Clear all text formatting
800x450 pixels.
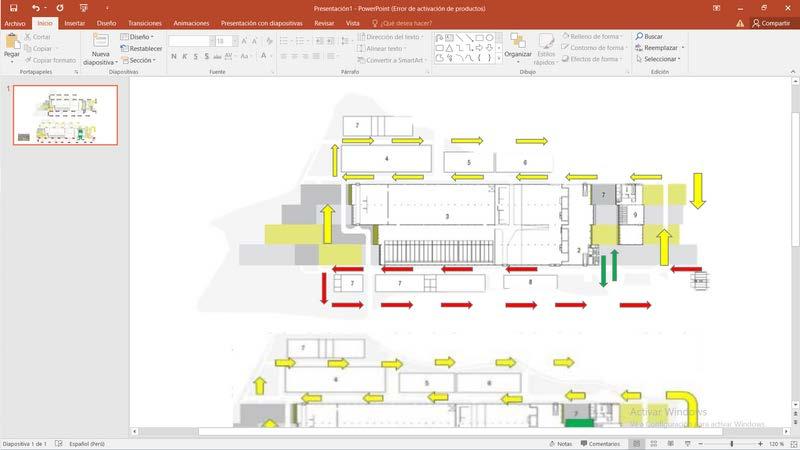269,41
